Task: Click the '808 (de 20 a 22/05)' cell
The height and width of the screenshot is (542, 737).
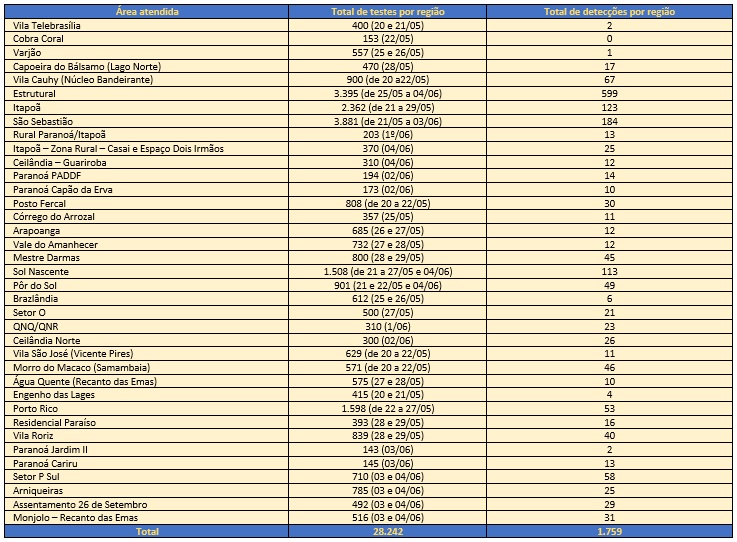Action: [x=388, y=204]
